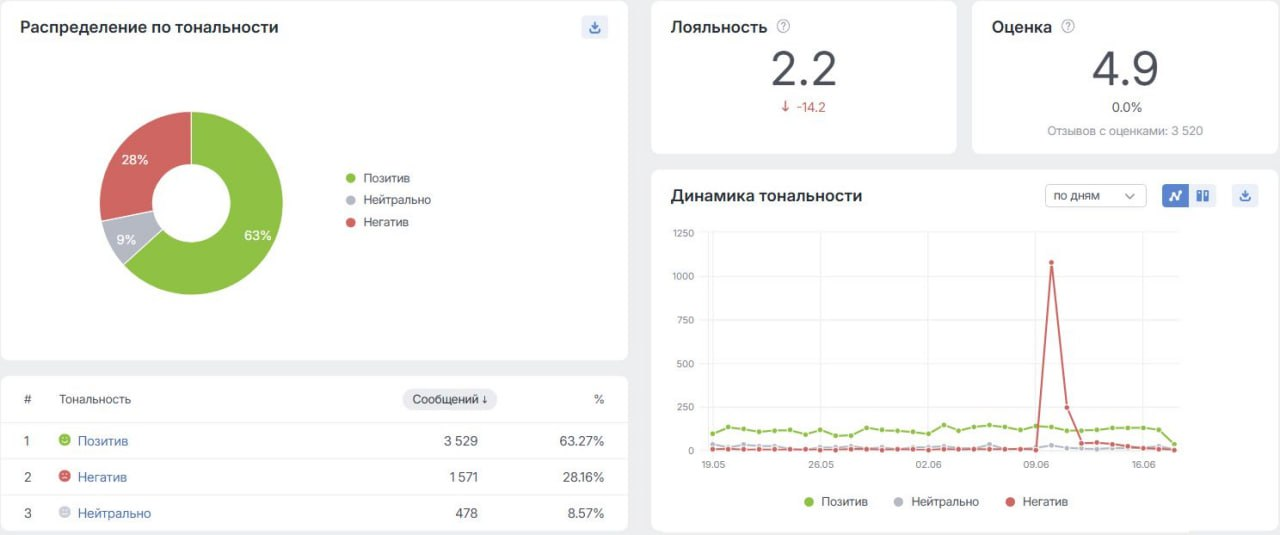Open the 'по дням' period dropdown
The image size is (1280, 535).
(x=1095, y=196)
